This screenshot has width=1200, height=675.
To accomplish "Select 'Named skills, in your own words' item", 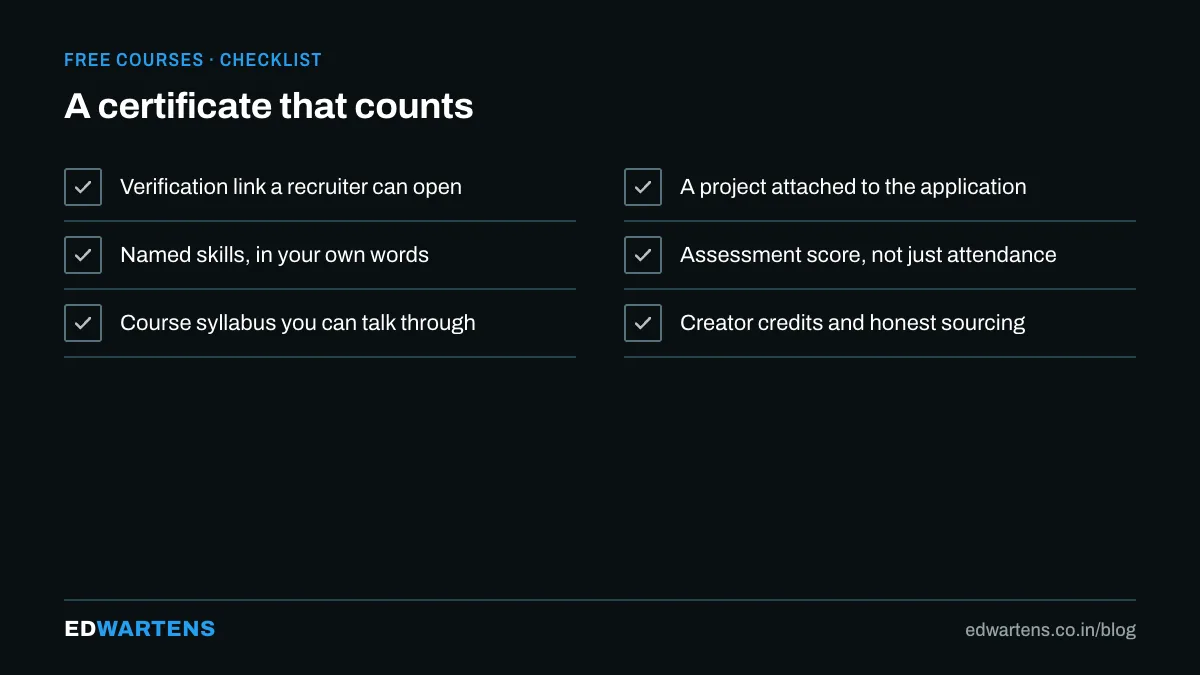I will pos(274,255).
